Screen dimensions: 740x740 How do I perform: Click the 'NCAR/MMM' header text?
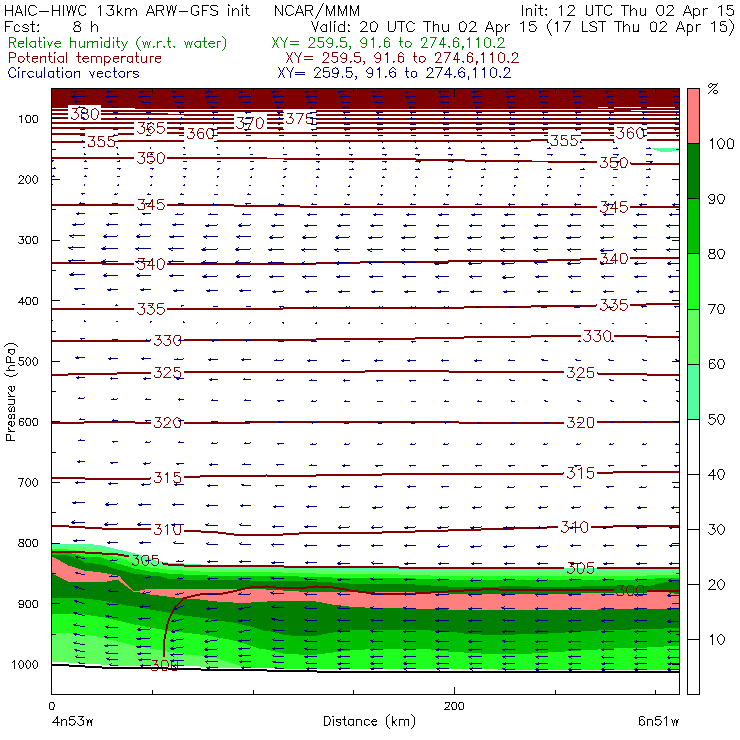[x=317, y=10]
